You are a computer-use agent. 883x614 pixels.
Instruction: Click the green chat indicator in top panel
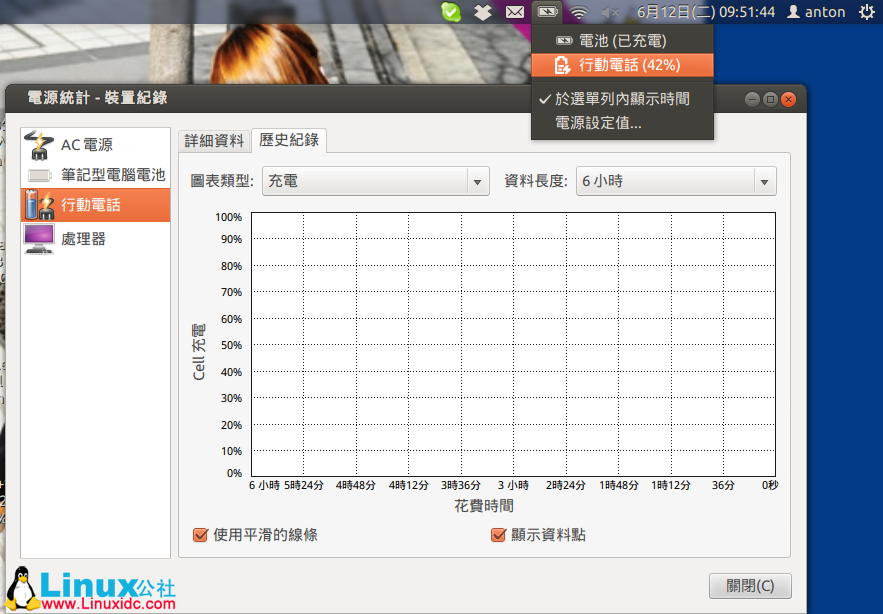(x=451, y=12)
